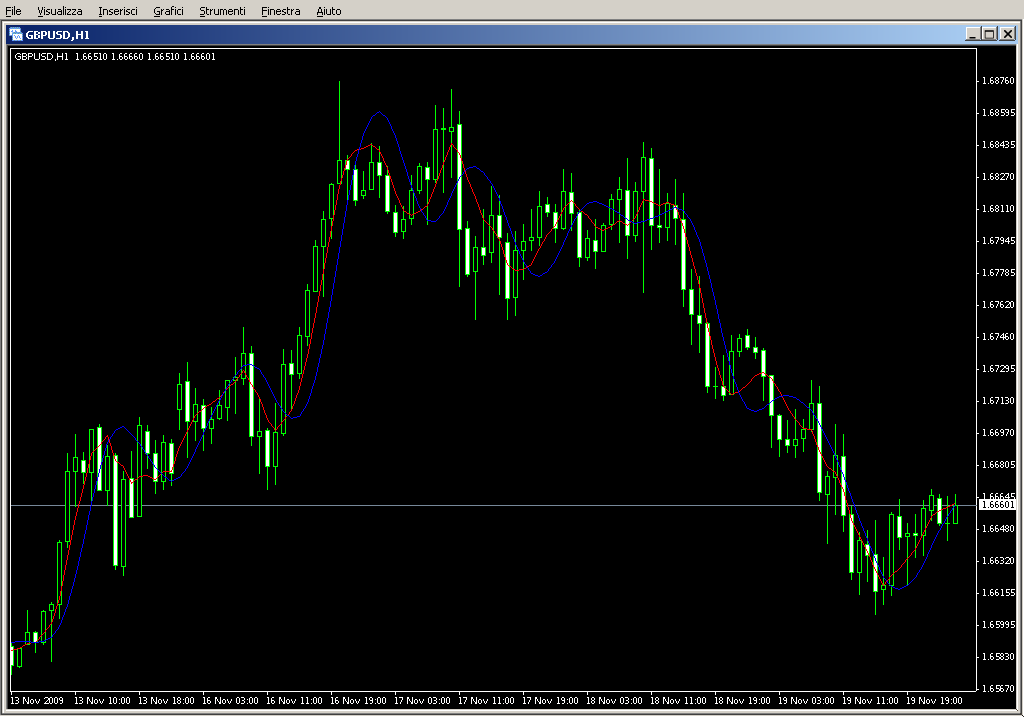This screenshot has width=1024, height=717.
Task: Click the 1.68270 price scale label
Action: pyautogui.click(x=999, y=177)
